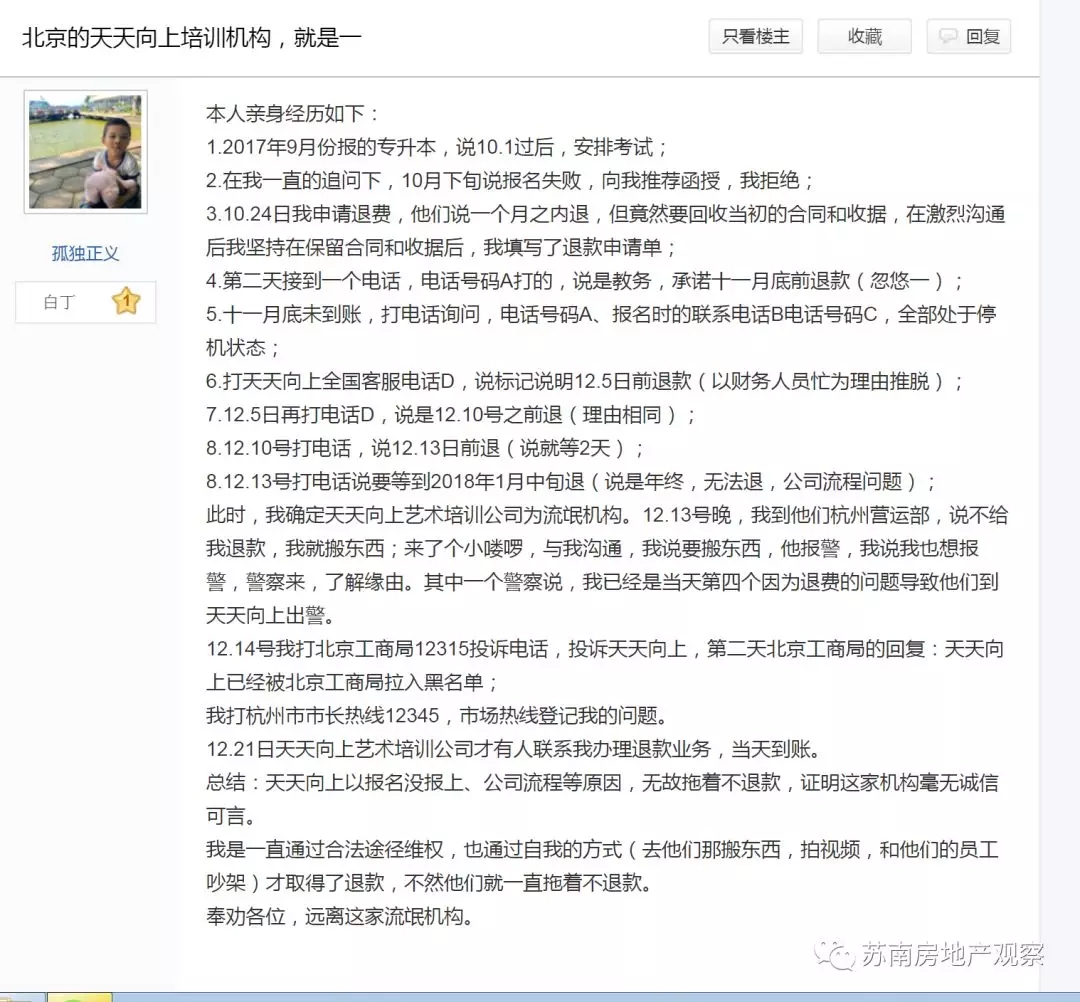Screen dimensions: 1080x1002
Task: Click the line starting 7.12.5日再打电话D
Action: coord(450,415)
